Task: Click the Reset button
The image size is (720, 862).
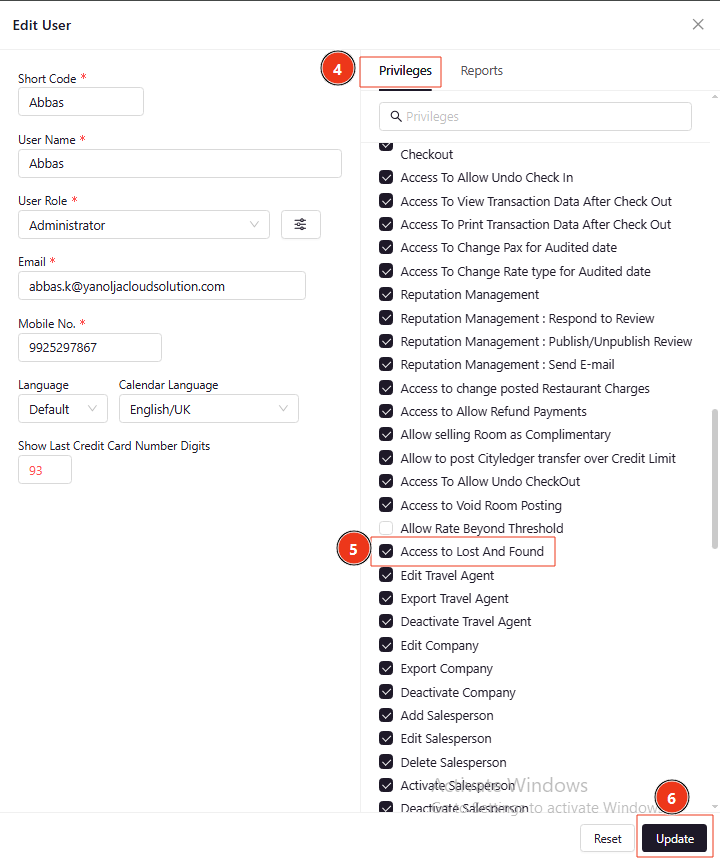Action: [607, 838]
